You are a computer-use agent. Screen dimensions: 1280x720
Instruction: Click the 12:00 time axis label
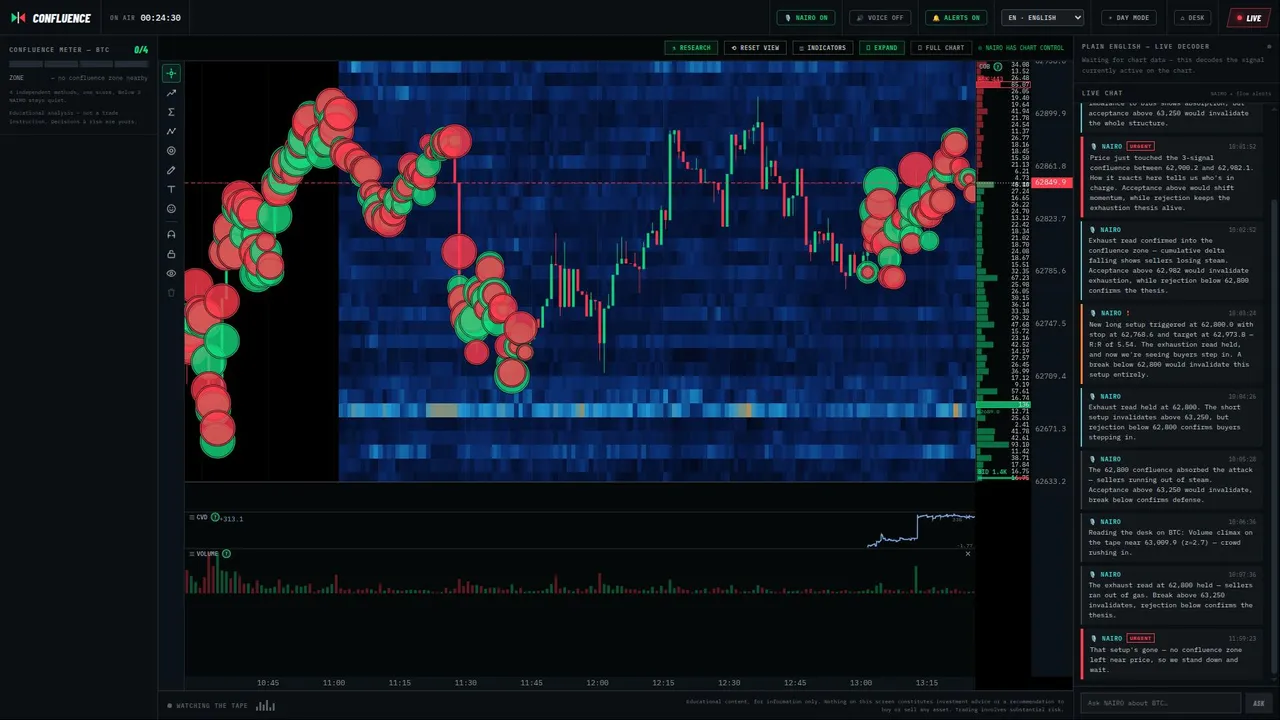(597, 683)
